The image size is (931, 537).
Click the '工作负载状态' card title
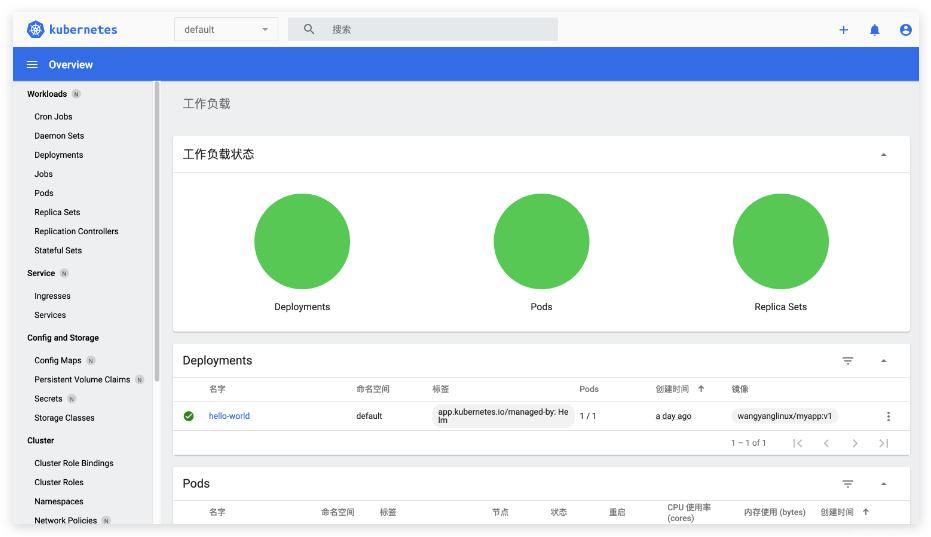point(218,154)
